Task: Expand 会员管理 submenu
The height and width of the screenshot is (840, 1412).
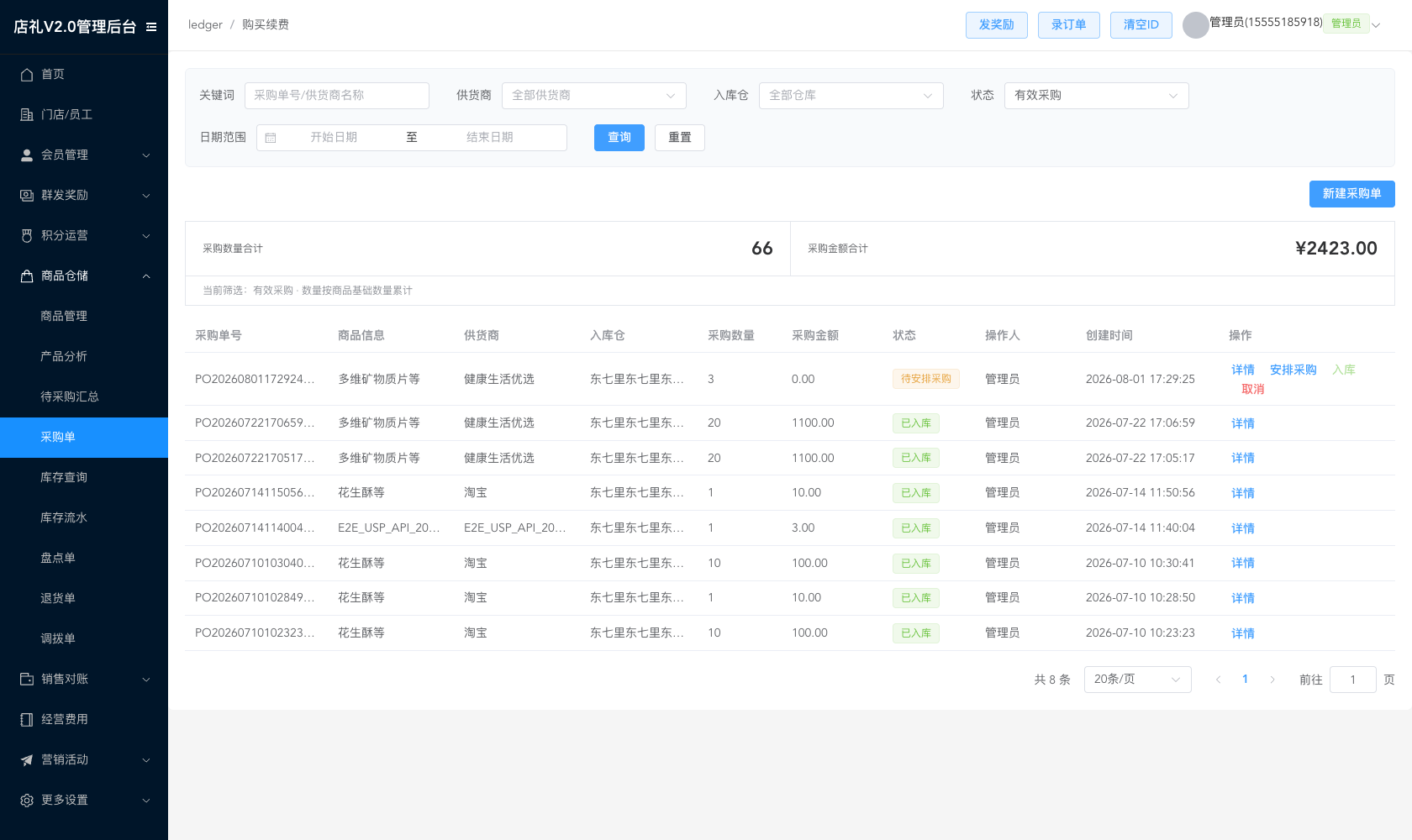Action: 146,155
